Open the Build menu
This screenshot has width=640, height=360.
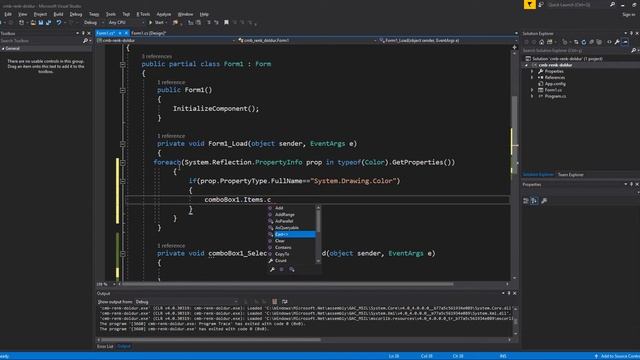[x=58, y=14]
